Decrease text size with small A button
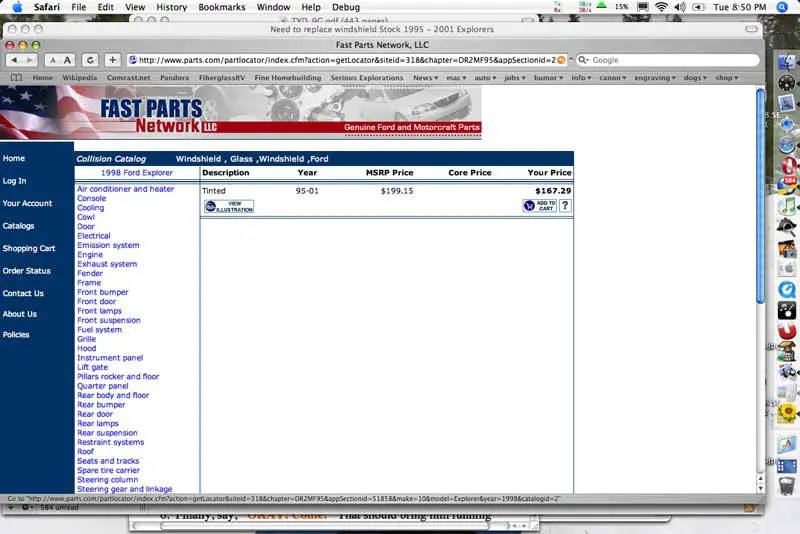The width and height of the screenshot is (800, 534). click(53, 60)
